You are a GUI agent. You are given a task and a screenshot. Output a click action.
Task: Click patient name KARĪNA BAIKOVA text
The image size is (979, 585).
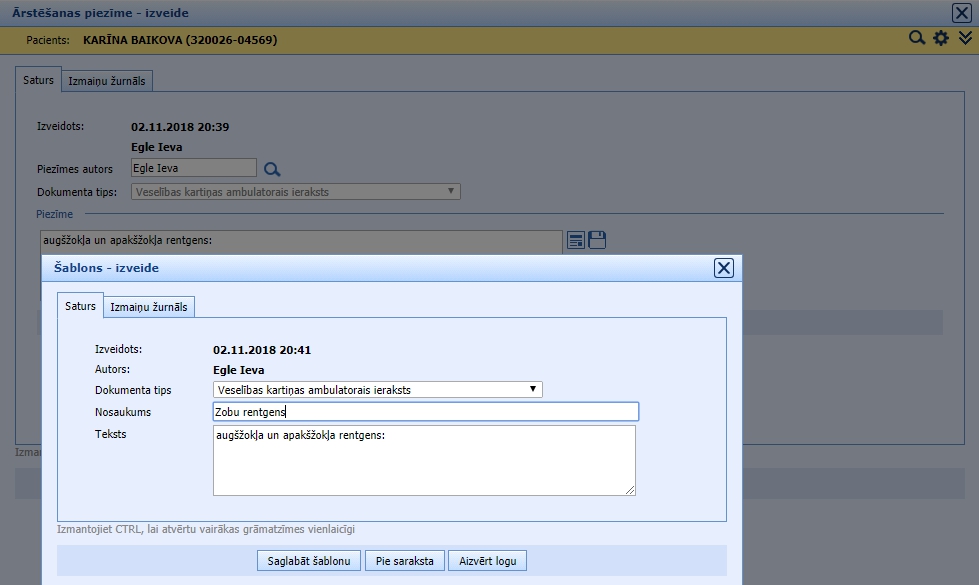180,40
